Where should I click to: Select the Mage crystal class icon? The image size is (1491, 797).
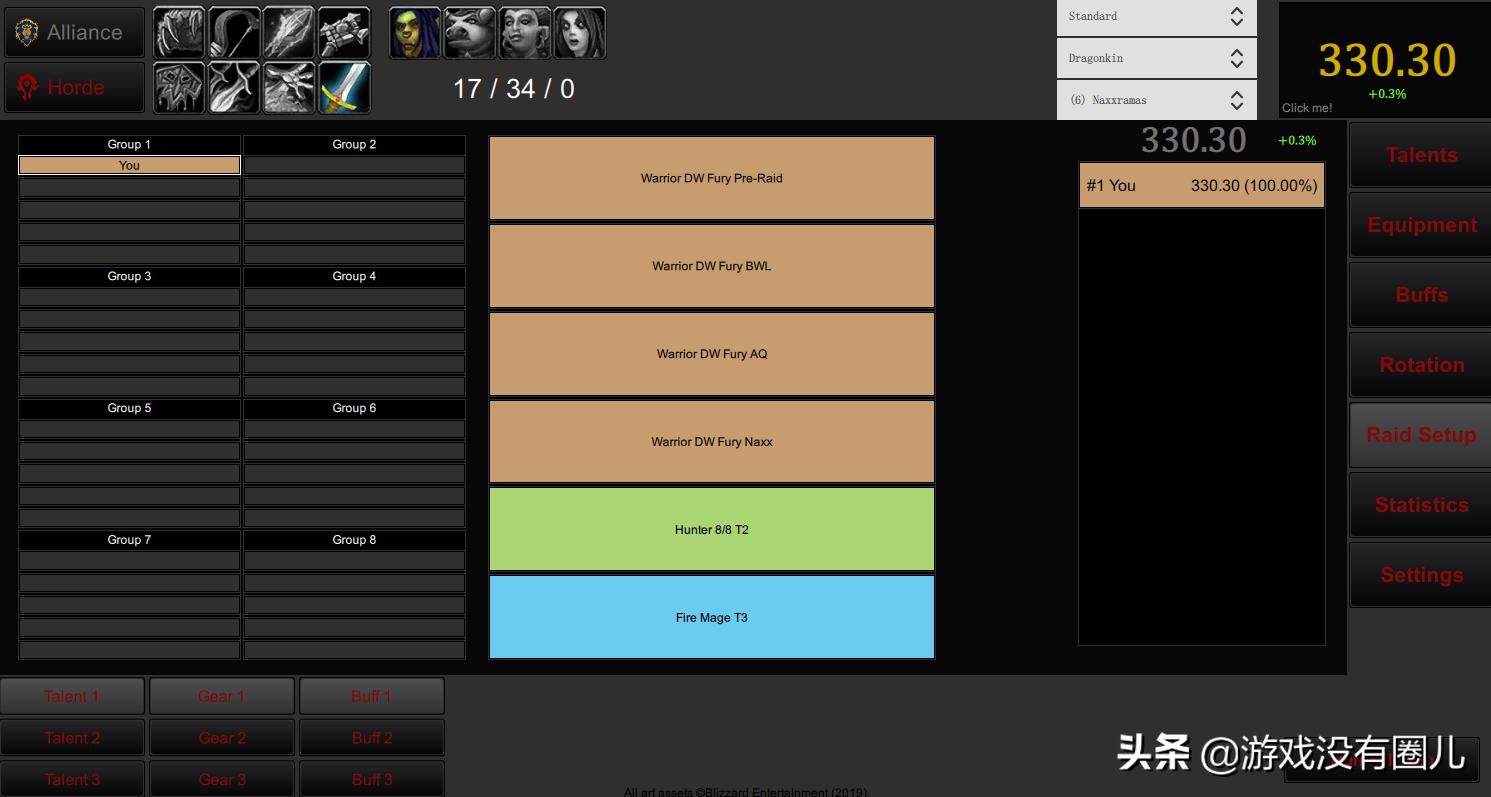pos(289,33)
